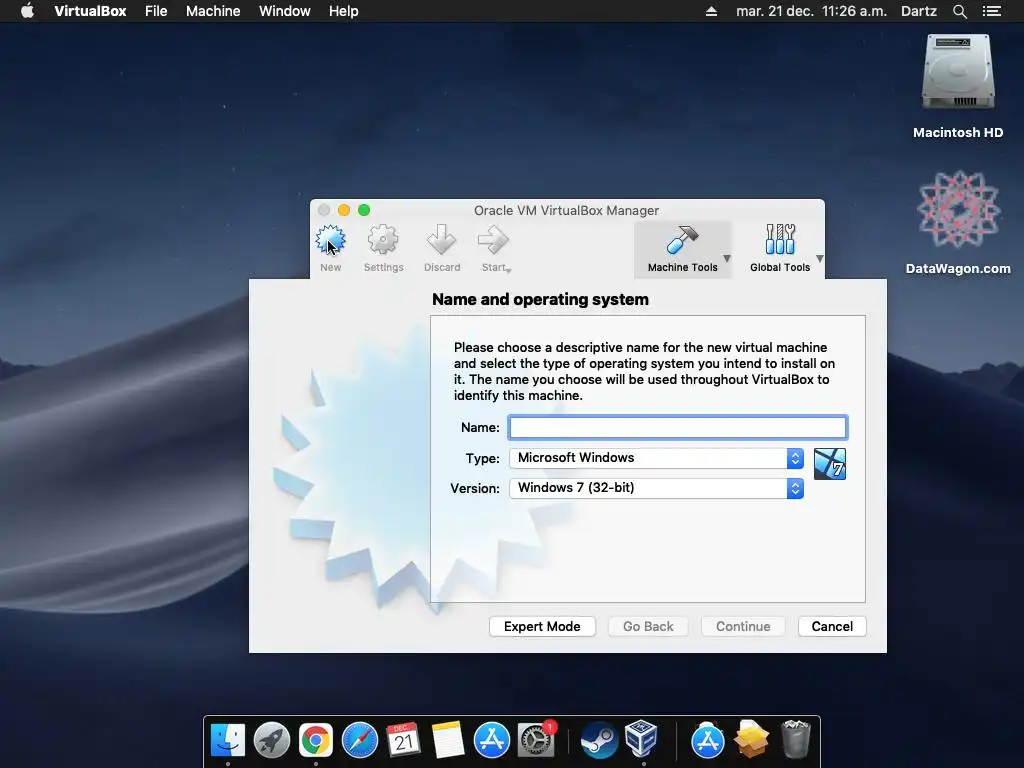Click the Dartz user name in menu bar
The image size is (1024, 768).
(x=919, y=11)
